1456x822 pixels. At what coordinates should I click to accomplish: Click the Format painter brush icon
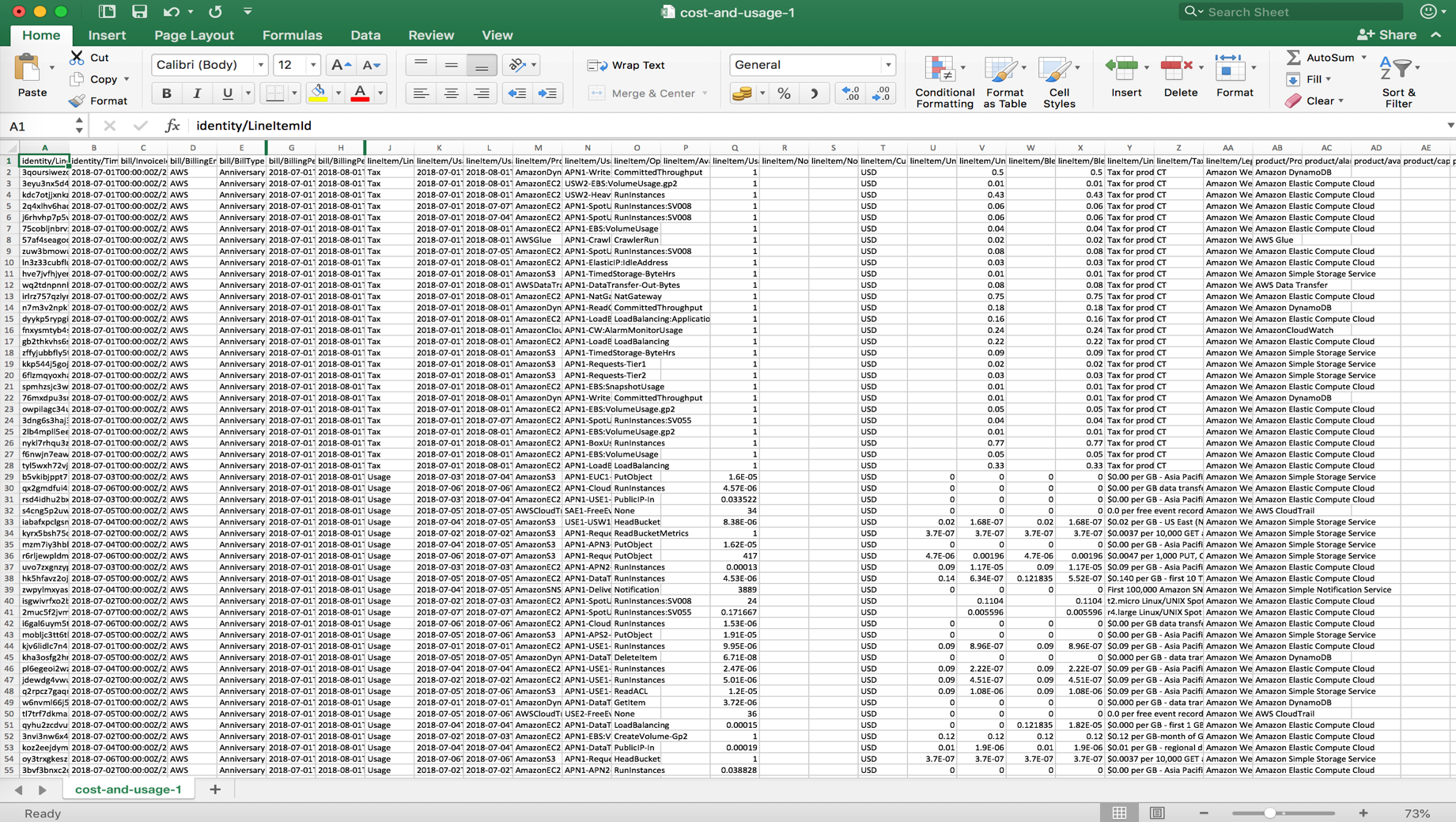(77, 100)
